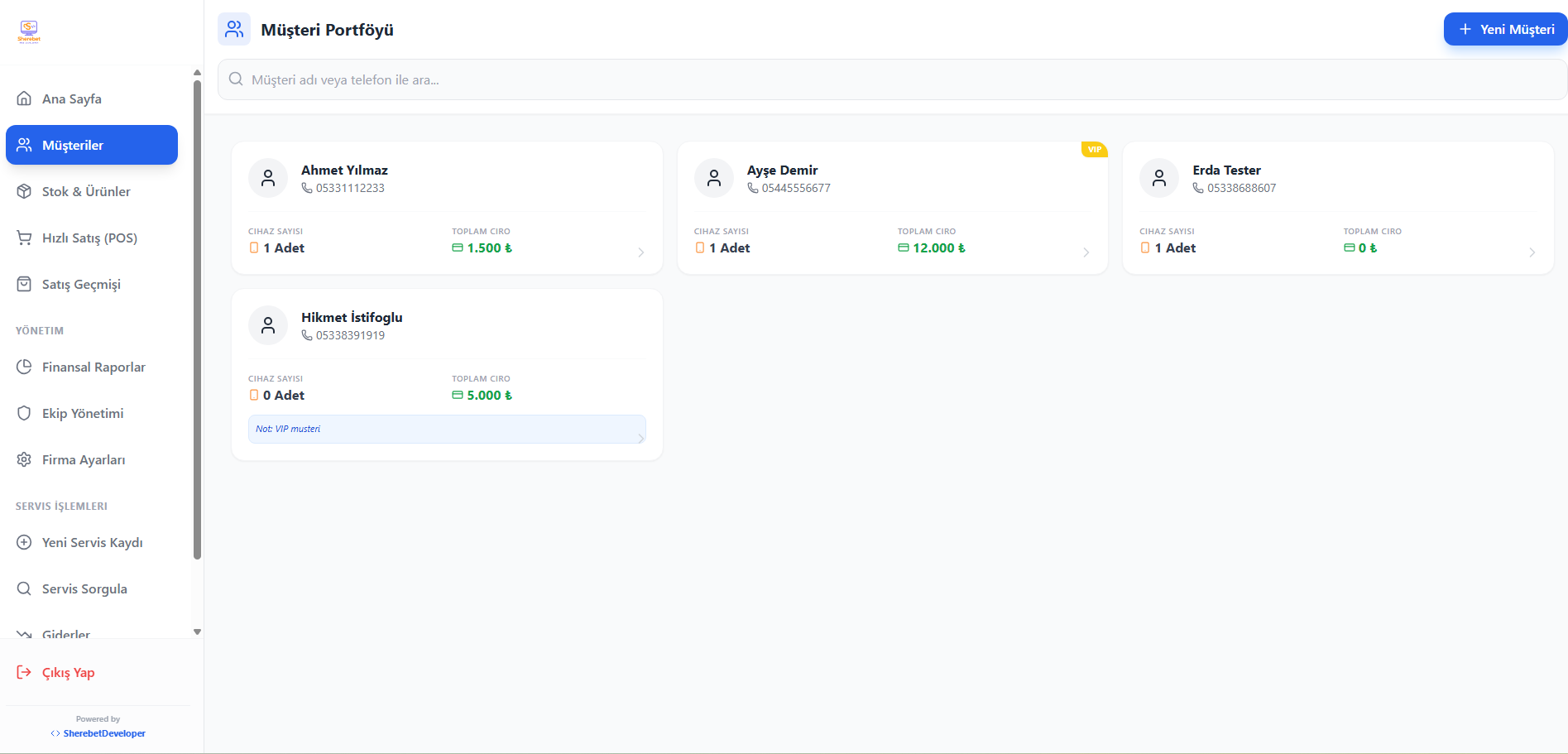Click the VIP badge on Ayşe Demir
The width and height of the screenshot is (1568, 754).
pos(1094,150)
